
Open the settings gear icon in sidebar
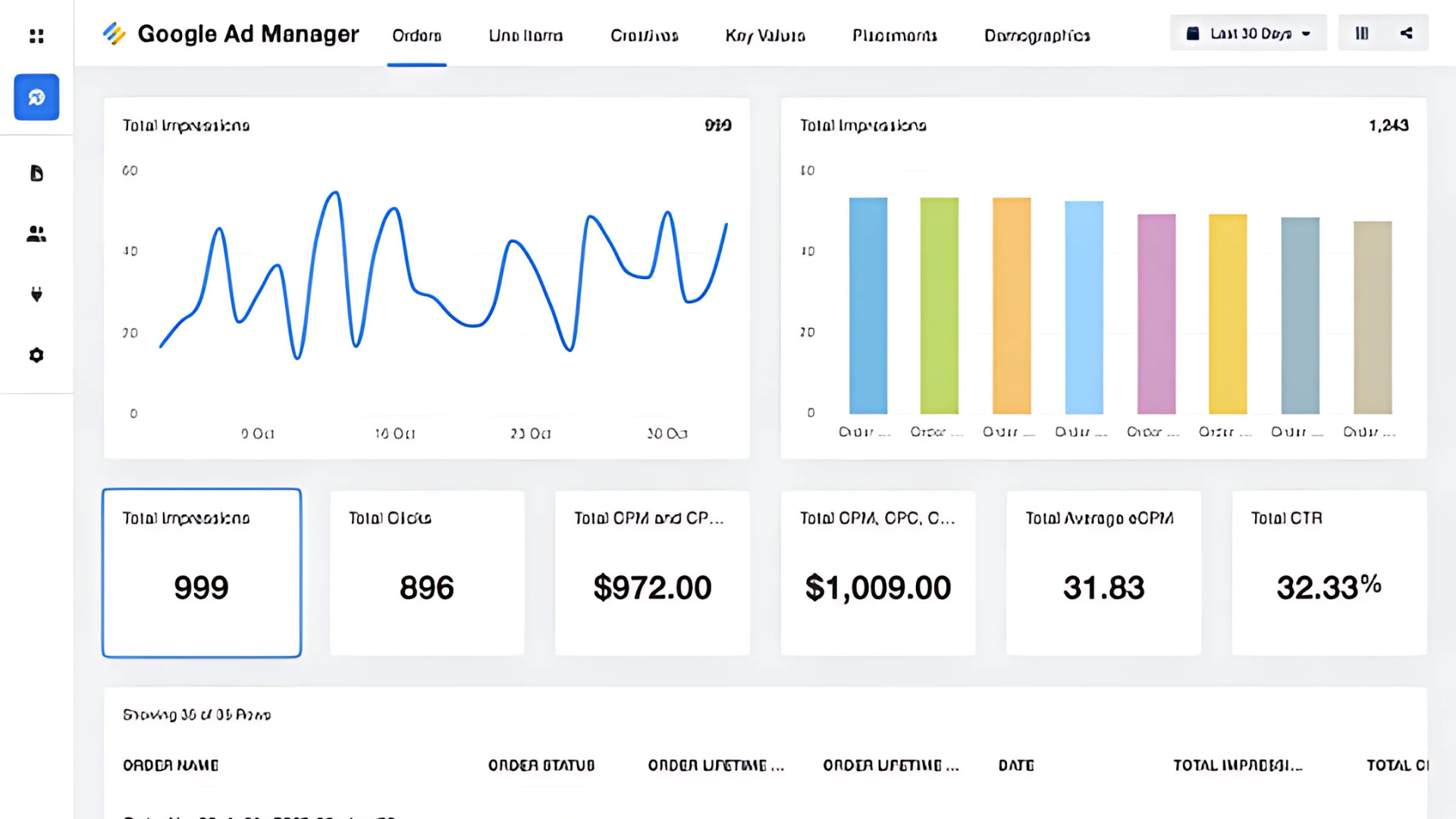click(x=36, y=355)
